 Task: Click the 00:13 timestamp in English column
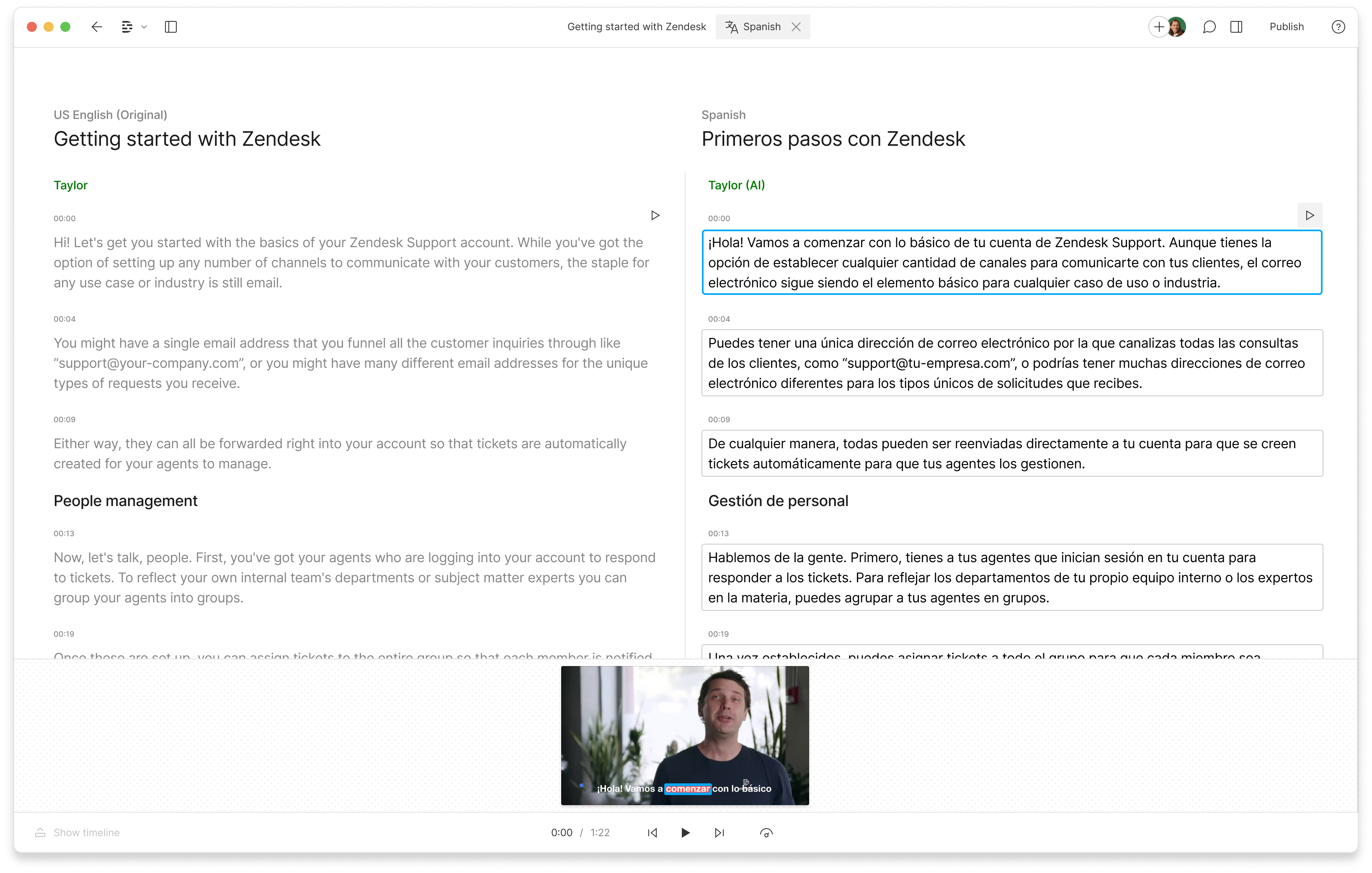(64, 533)
